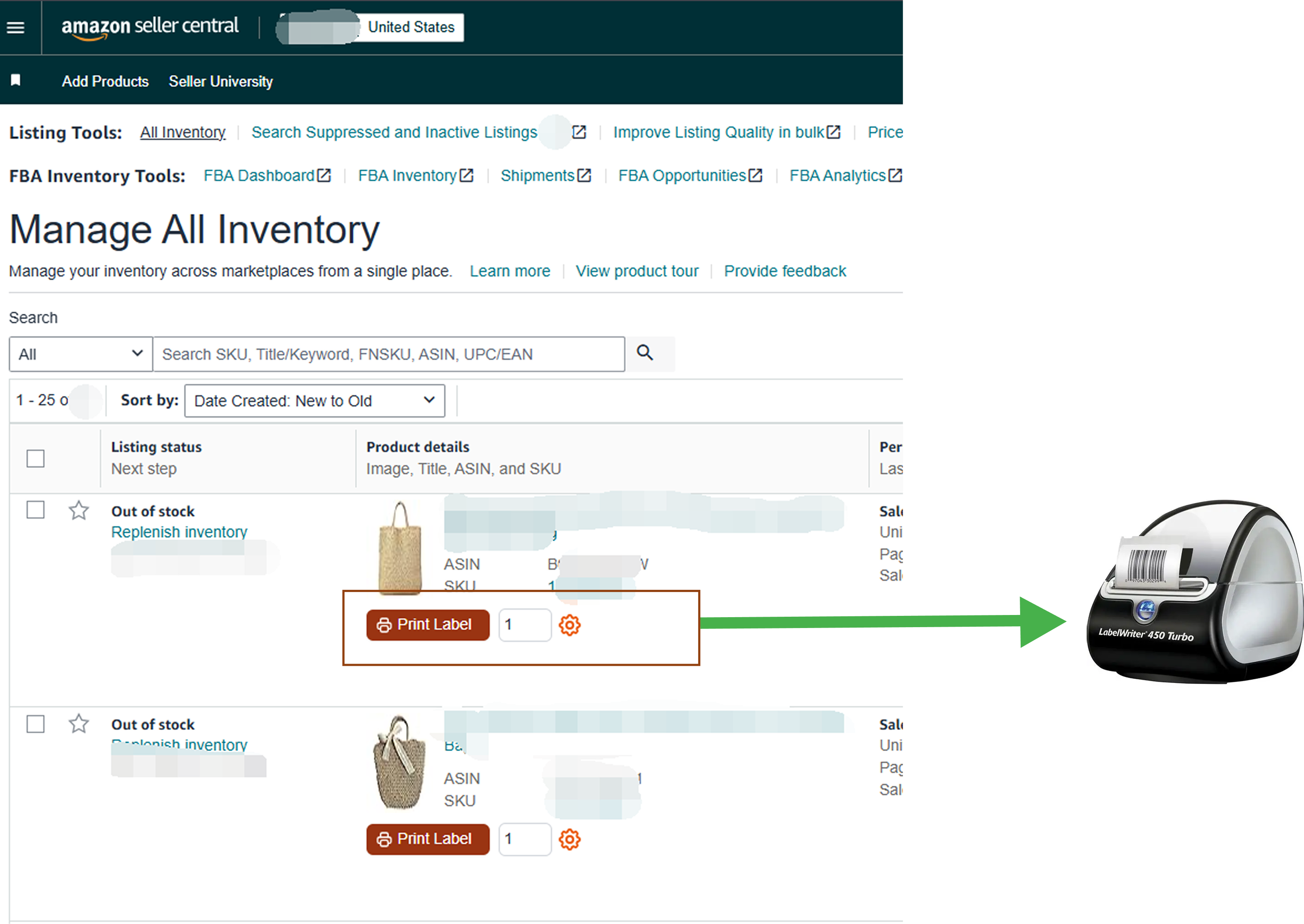Focus label quantity field for second product
This screenshot has height=924, width=1304.
(525, 839)
